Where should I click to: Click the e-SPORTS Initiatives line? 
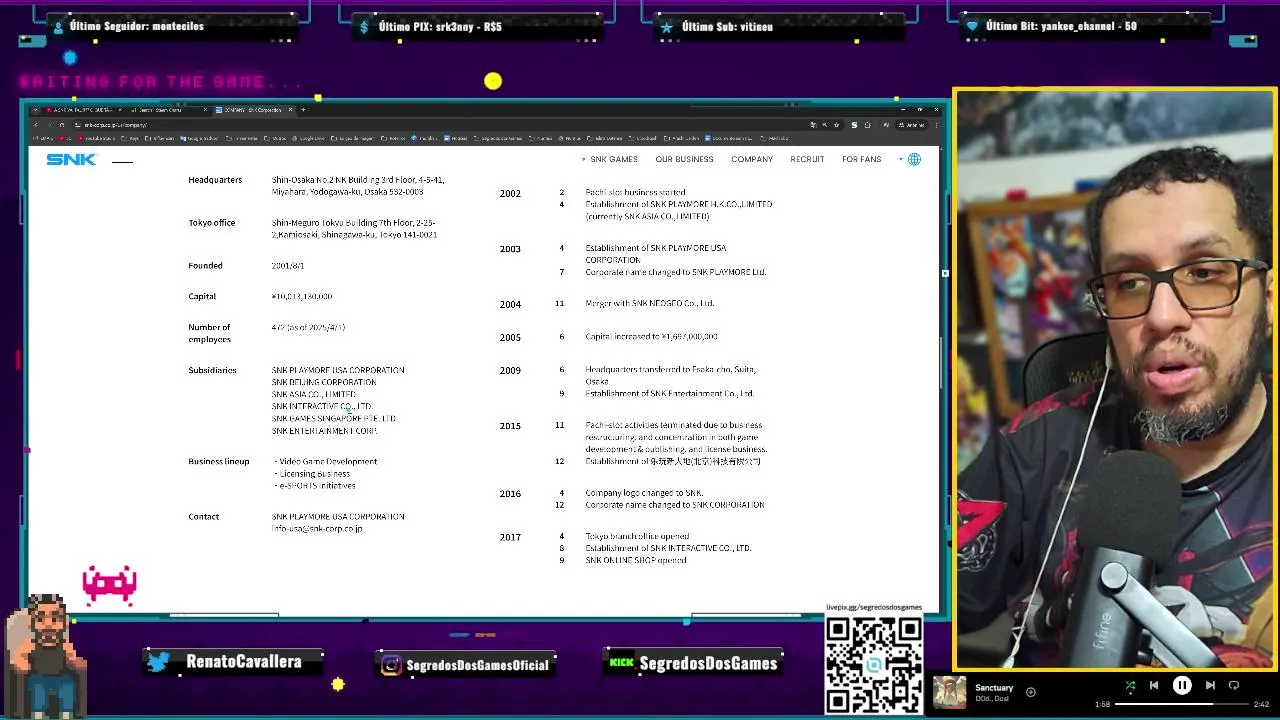click(315, 486)
